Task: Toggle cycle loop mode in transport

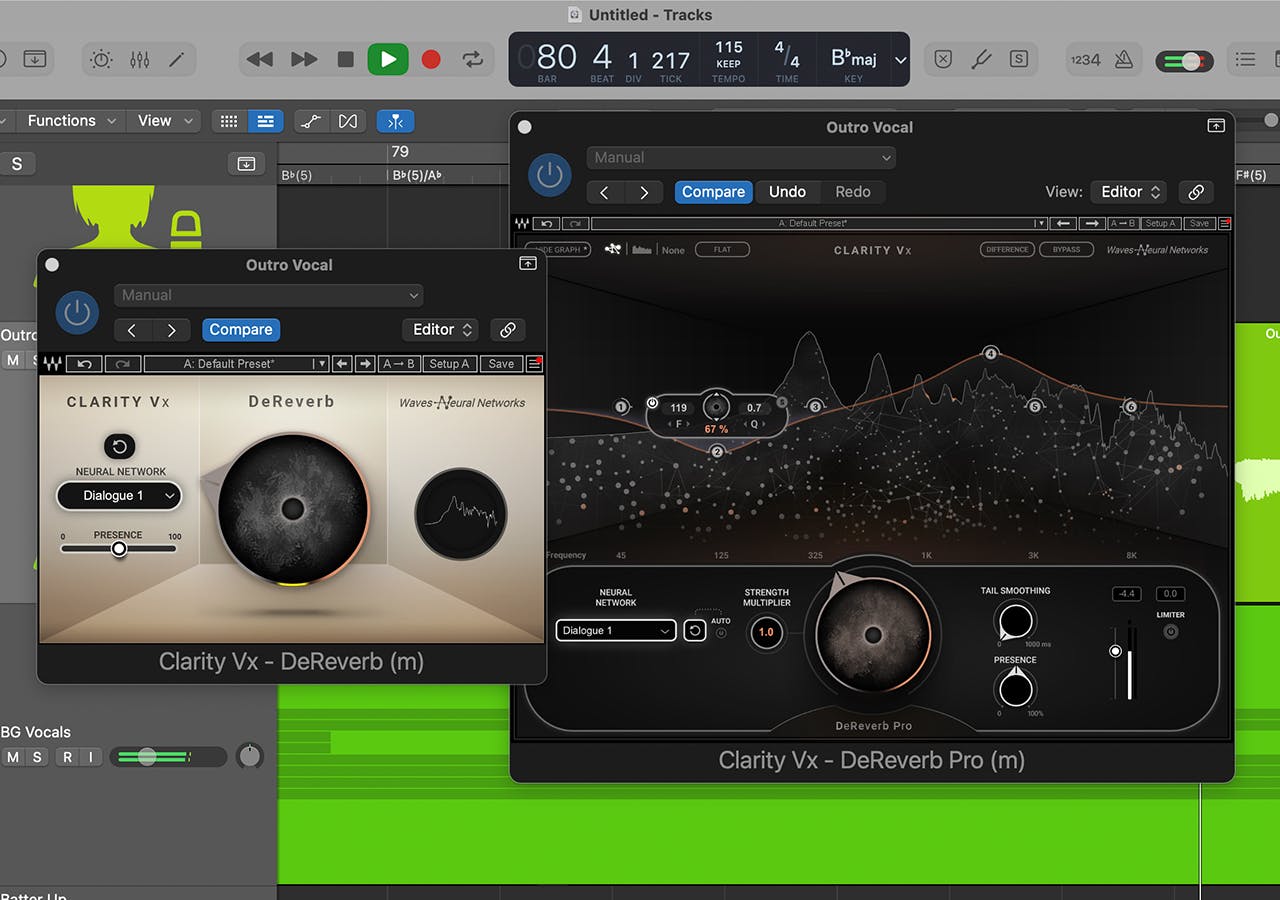Action: 473,59
